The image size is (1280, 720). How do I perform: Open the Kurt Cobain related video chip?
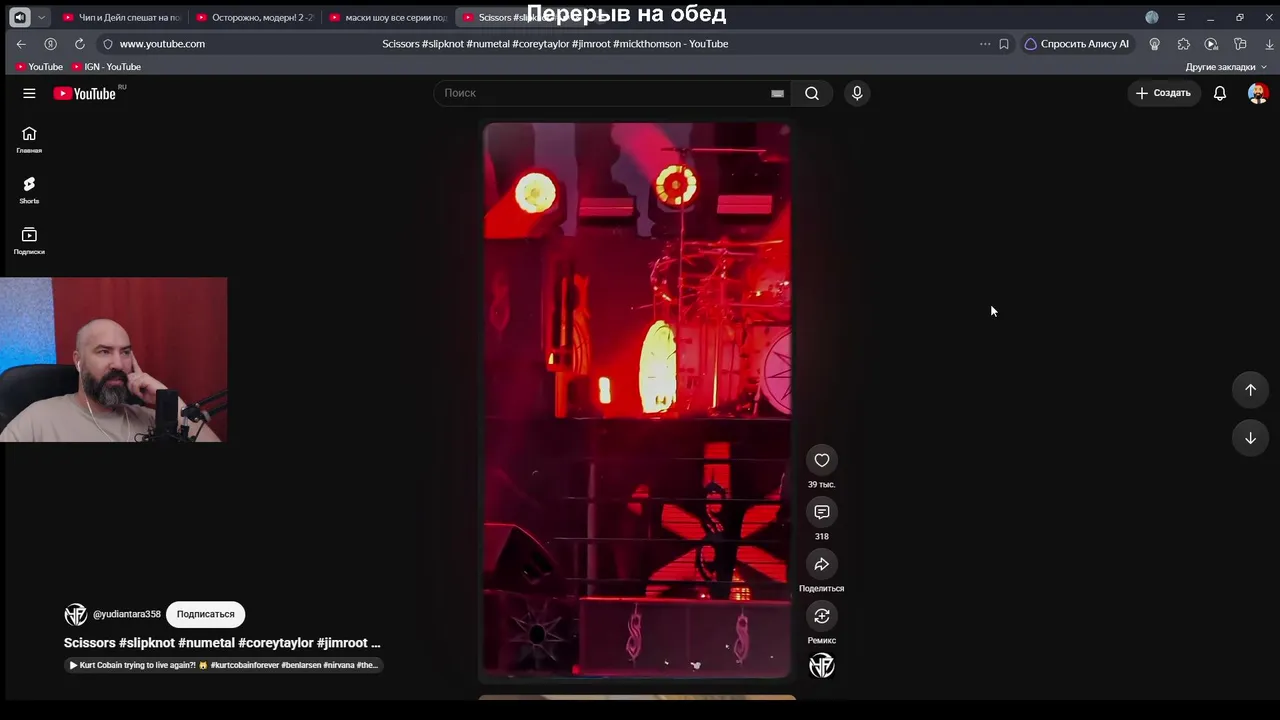(x=224, y=665)
